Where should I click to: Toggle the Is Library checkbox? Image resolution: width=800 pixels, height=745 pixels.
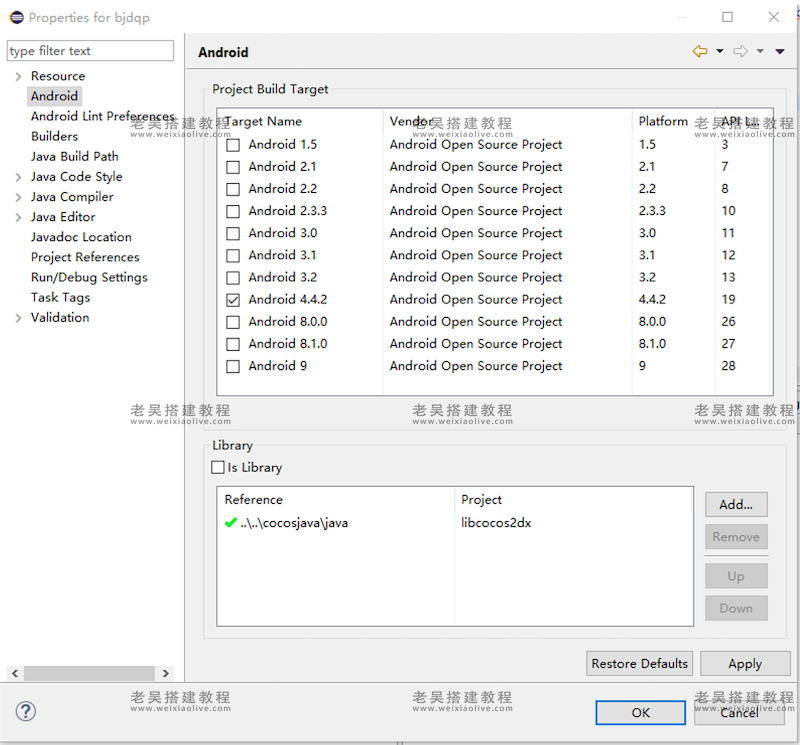click(x=218, y=467)
